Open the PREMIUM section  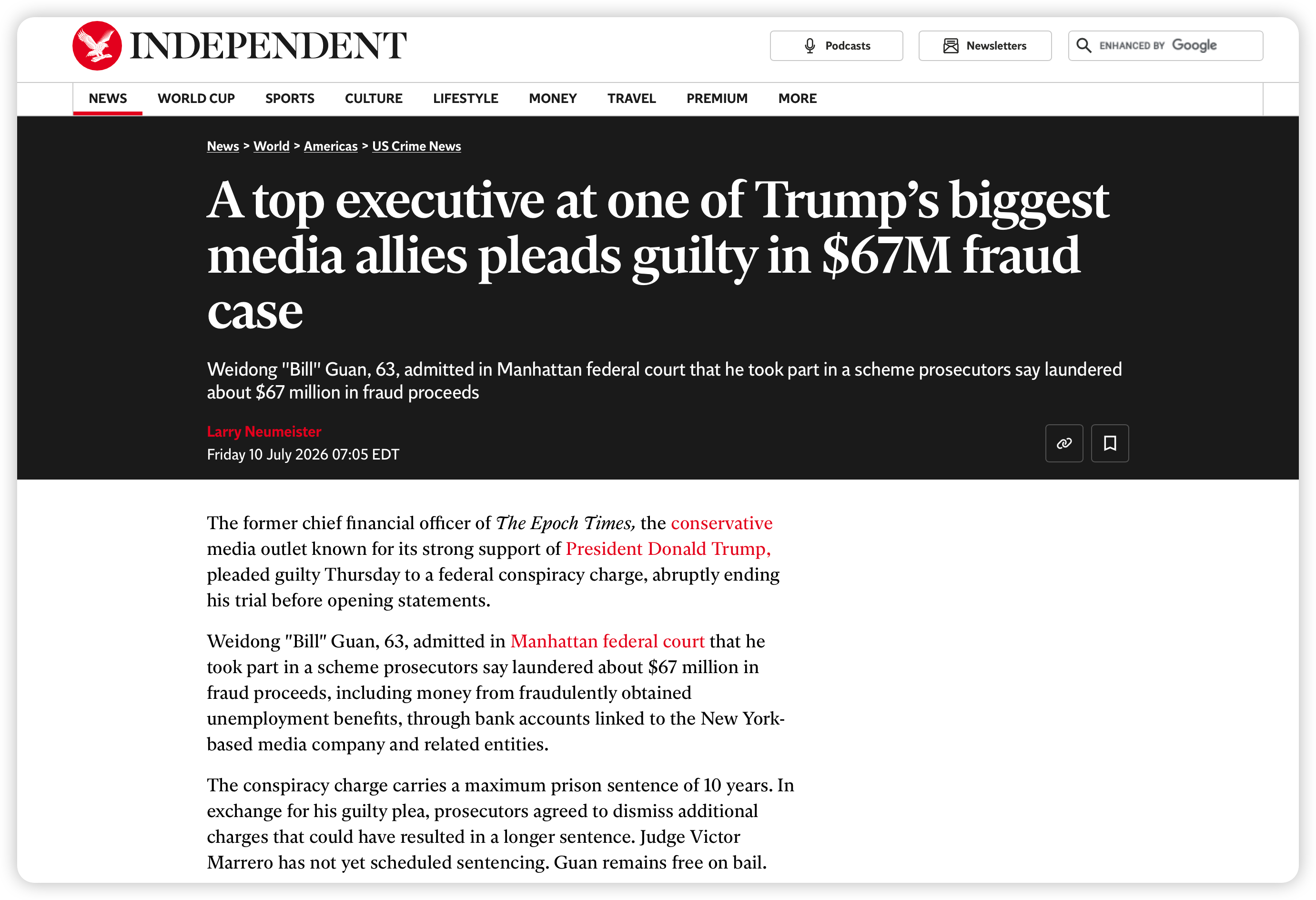(x=716, y=99)
